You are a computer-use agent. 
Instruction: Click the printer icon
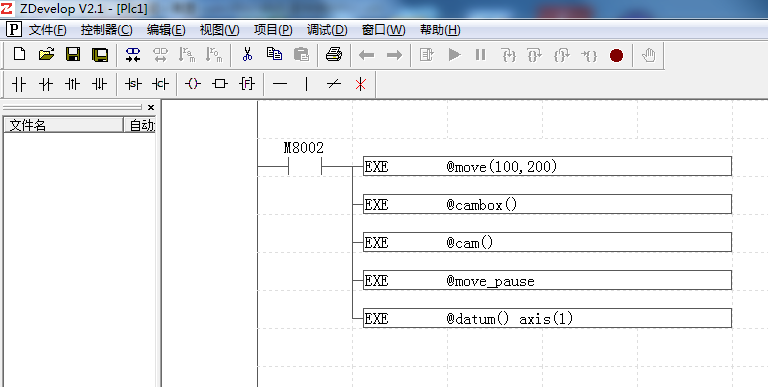coord(334,54)
